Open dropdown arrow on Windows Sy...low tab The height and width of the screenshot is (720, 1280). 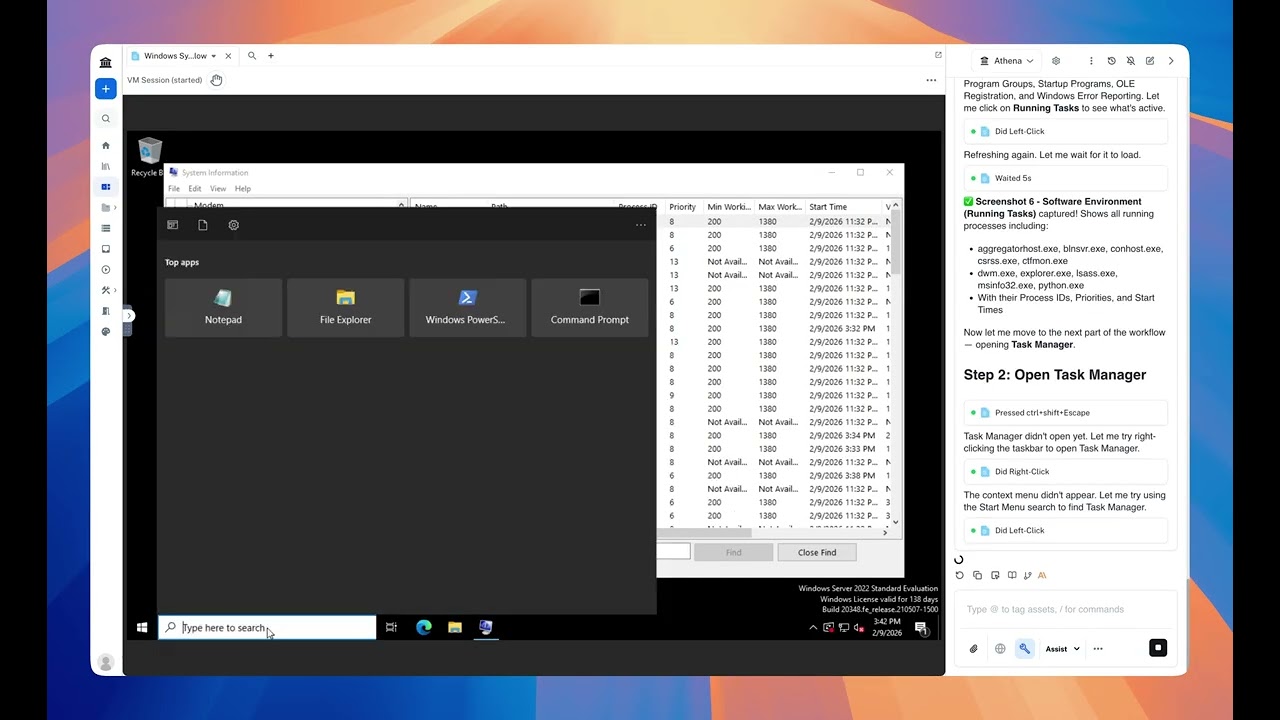(213, 56)
